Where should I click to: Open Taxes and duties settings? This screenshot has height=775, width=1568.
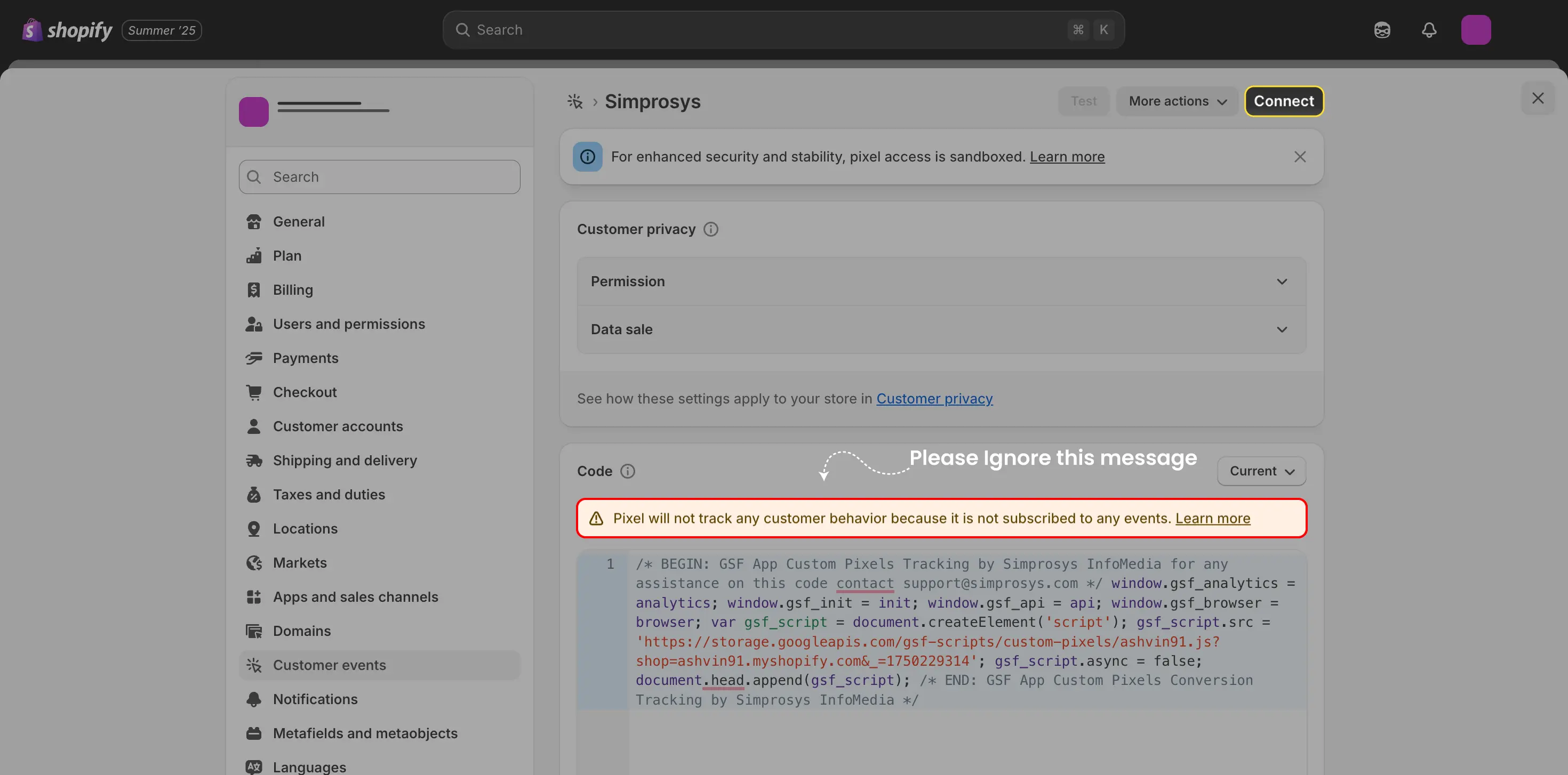(379, 495)
